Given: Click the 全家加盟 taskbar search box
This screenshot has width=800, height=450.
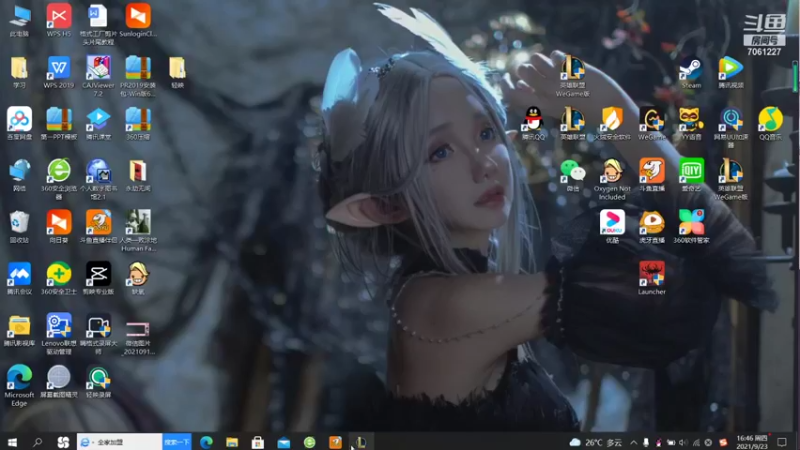Looking at the screenshot, I should point(120,442).
